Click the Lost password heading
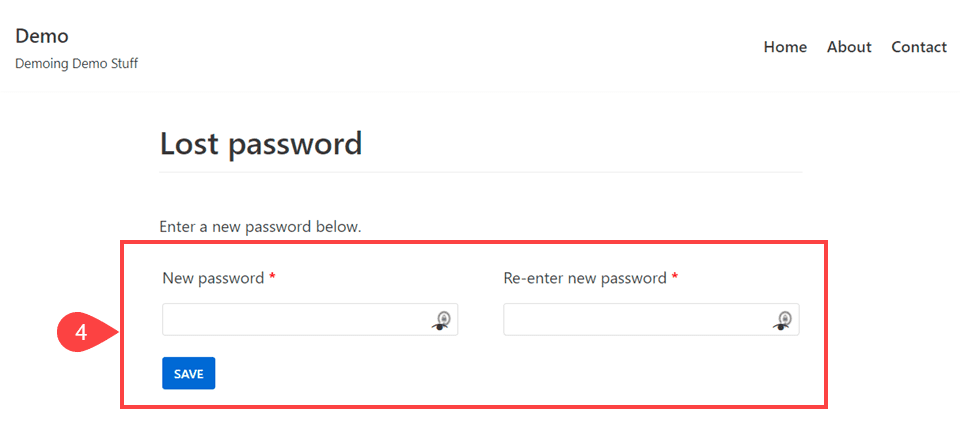 pos(261,144)
